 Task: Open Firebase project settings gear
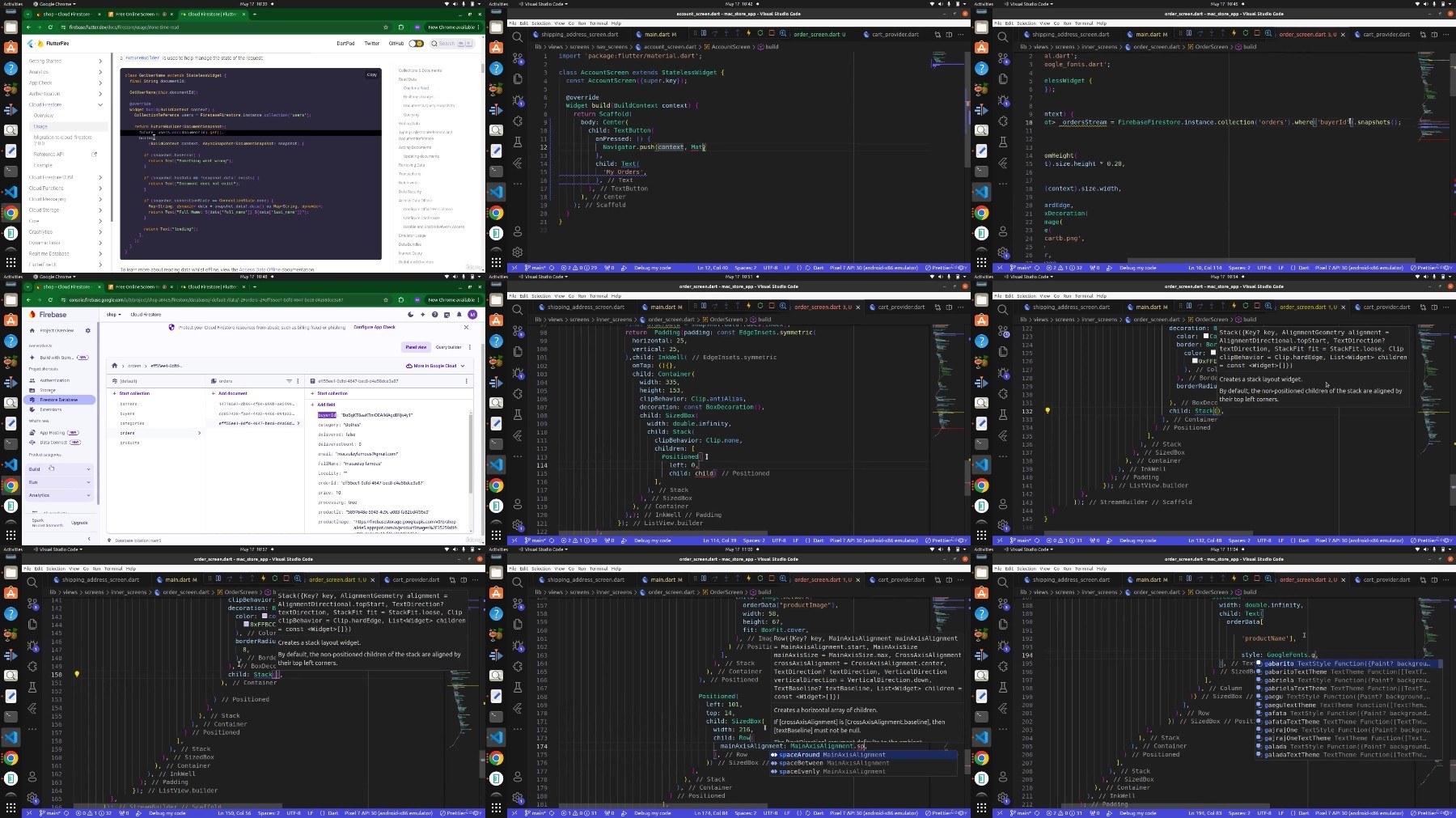coord(88,330)
